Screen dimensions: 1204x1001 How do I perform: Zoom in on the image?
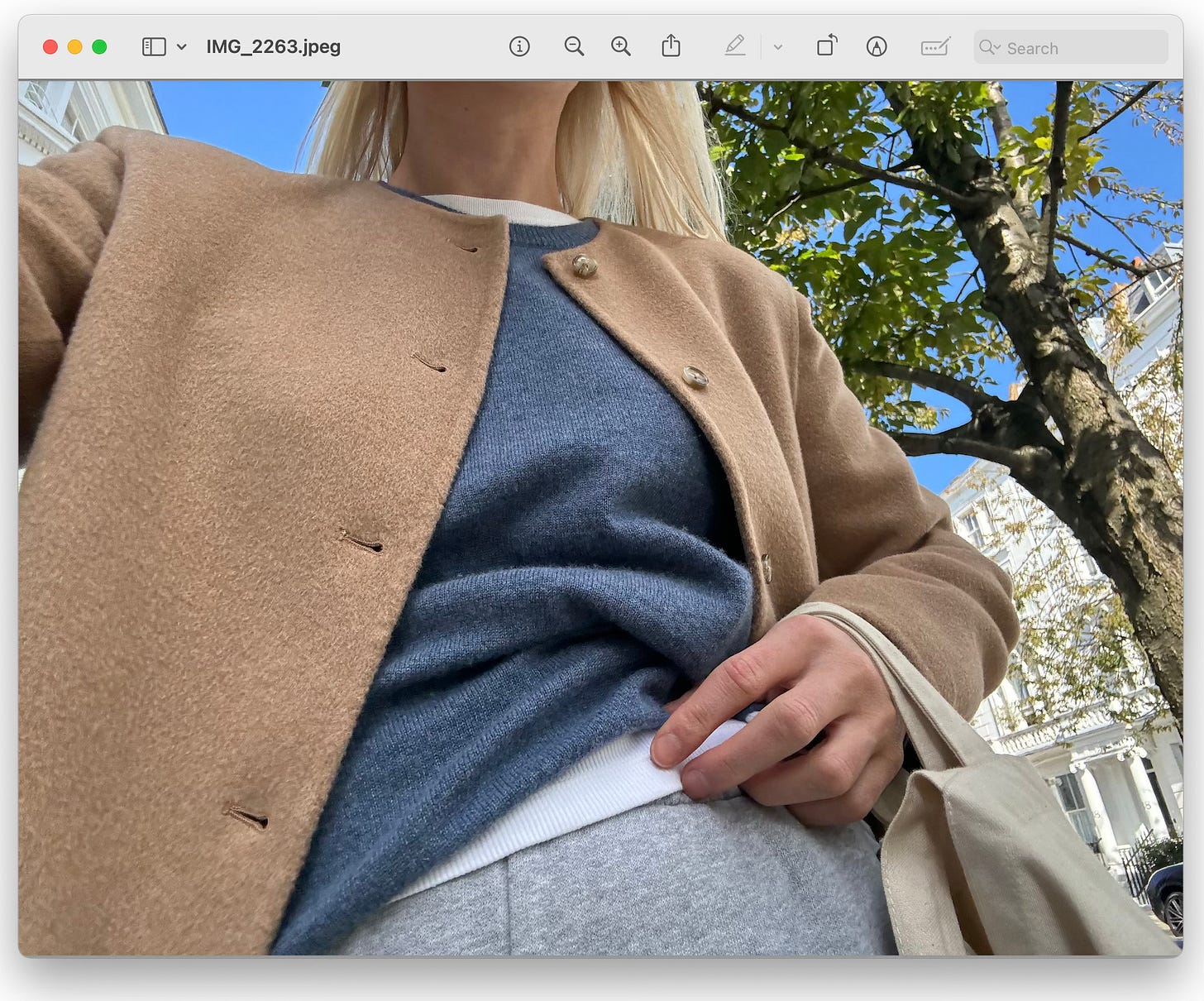(621, 47)
